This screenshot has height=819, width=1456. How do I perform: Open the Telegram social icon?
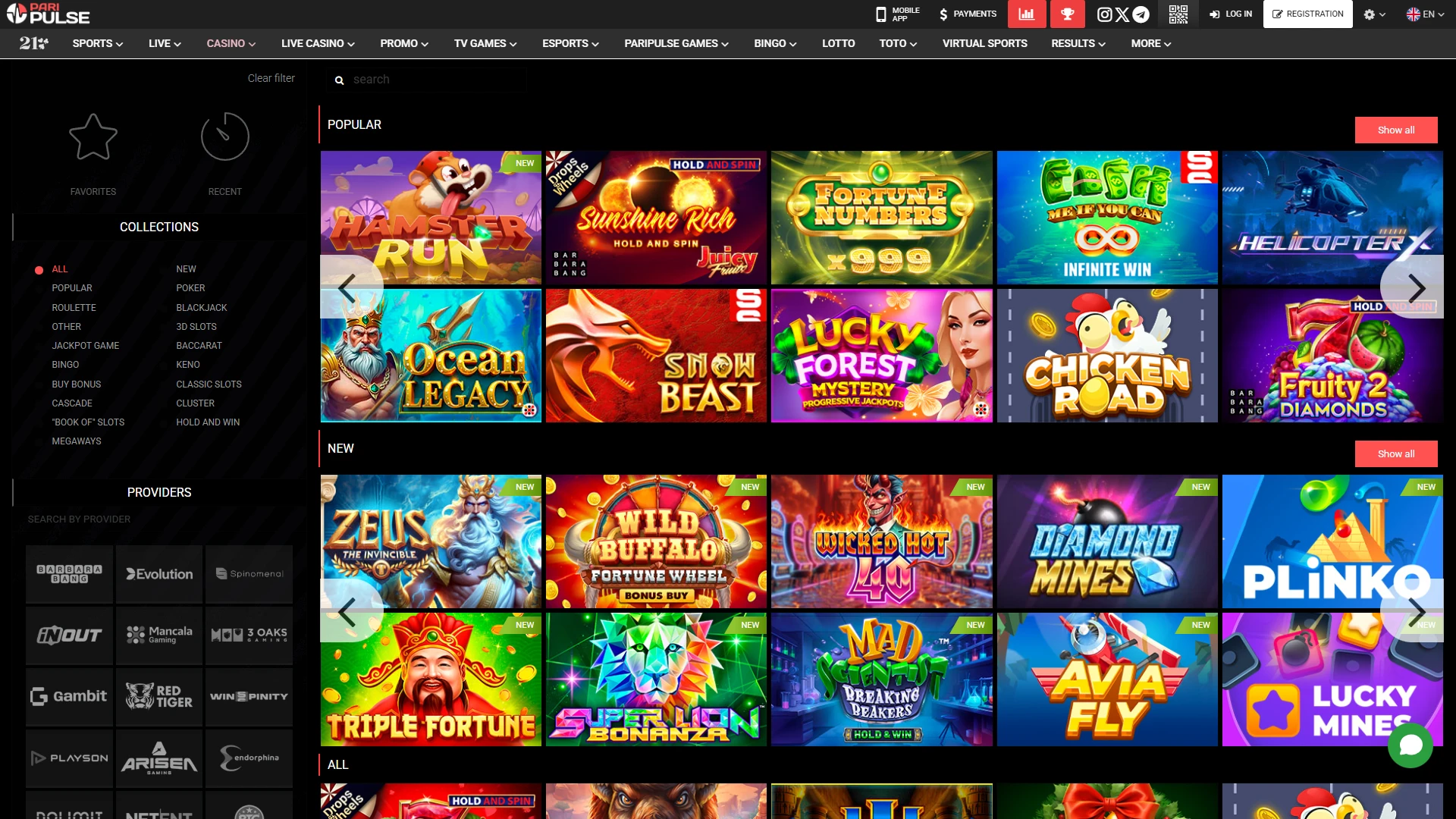click(1140, 14)
